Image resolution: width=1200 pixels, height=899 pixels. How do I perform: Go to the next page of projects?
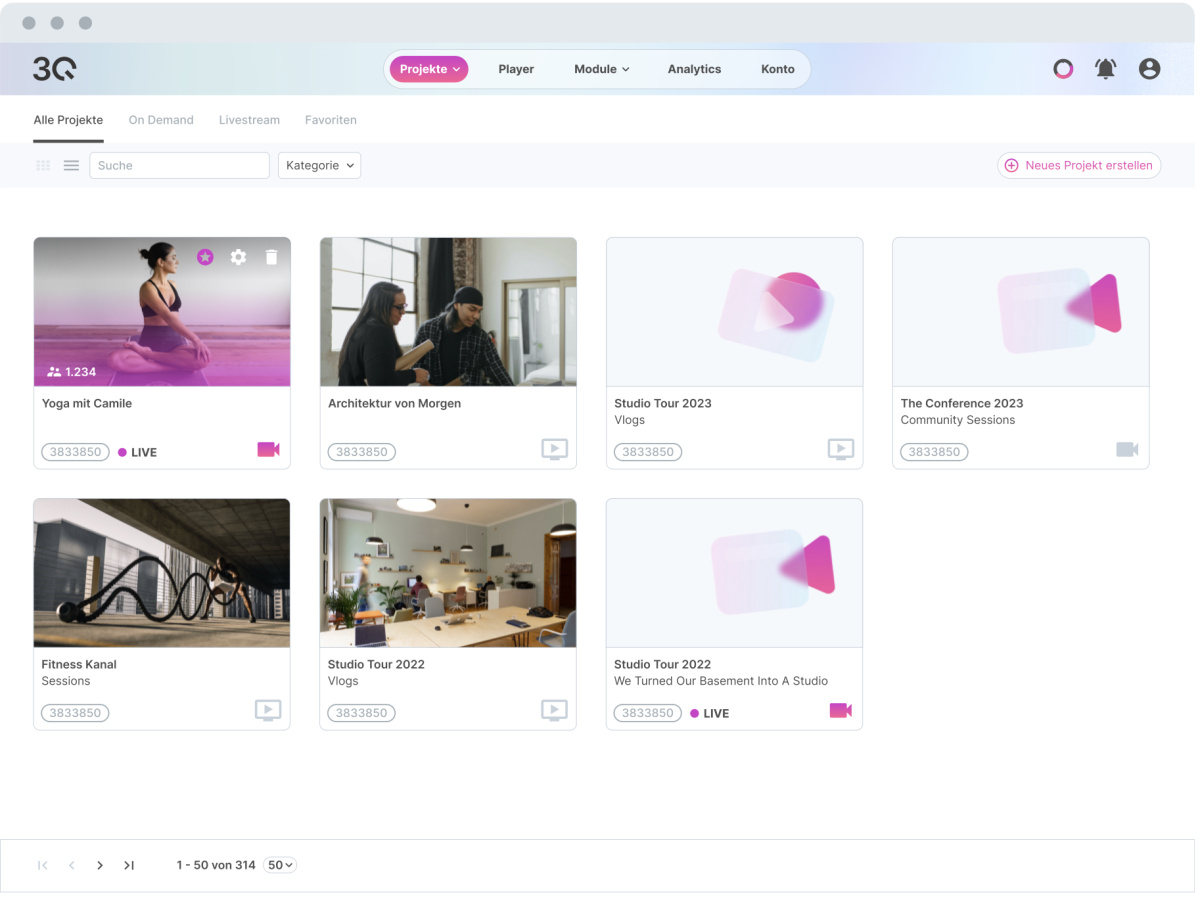tap(100, 865)
